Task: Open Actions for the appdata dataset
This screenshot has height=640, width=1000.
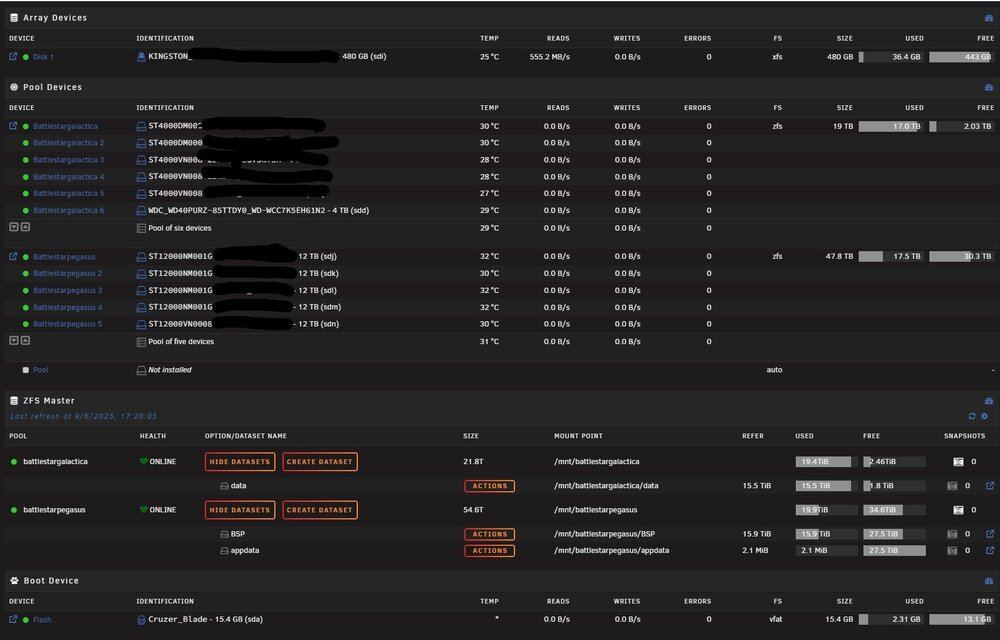Action: (490, 551)
